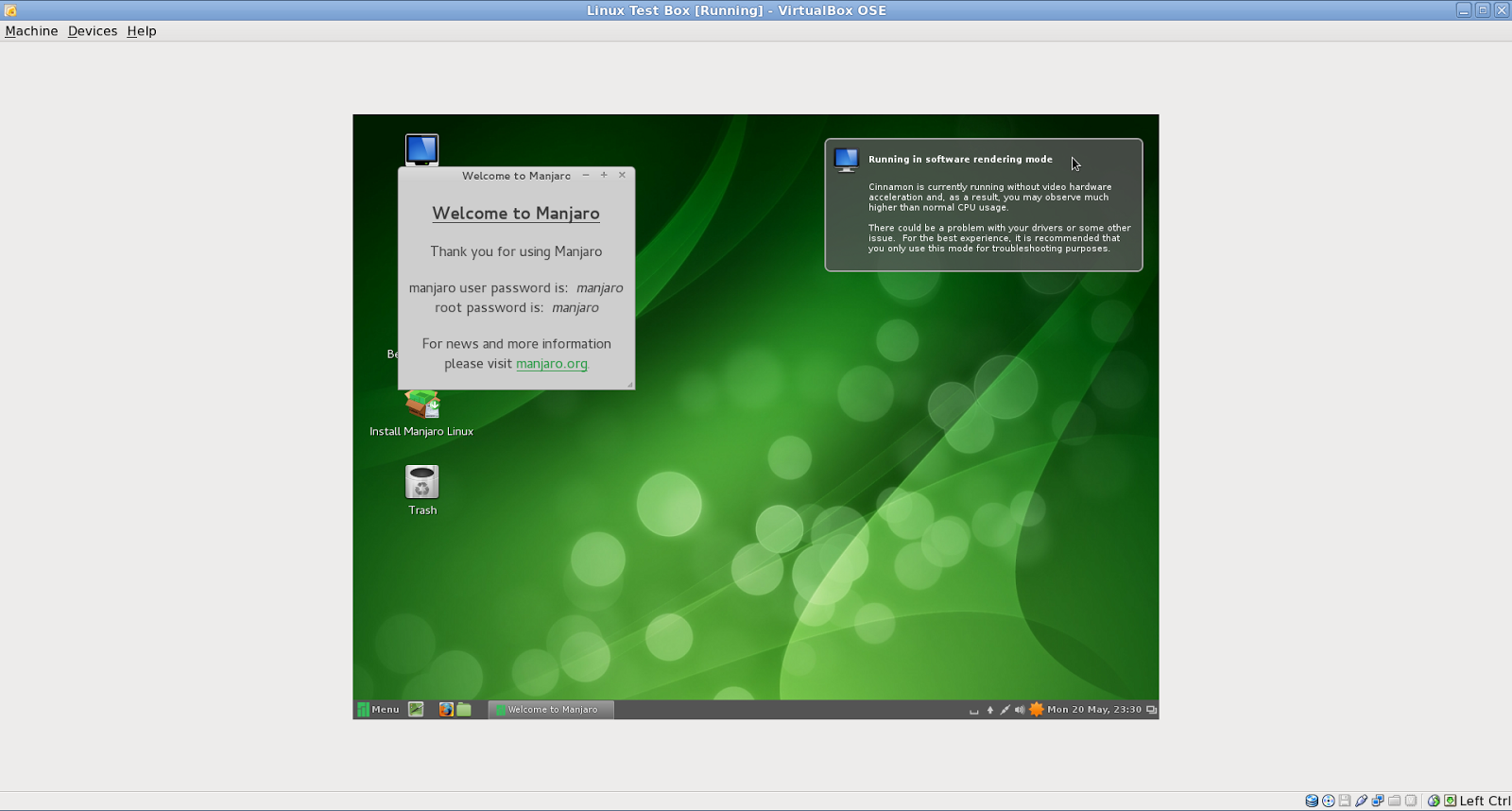Click the virtualization CPU chip status icon
Image resolution: width=1512 pixels, height=811 pixels.
point(1411,801)
